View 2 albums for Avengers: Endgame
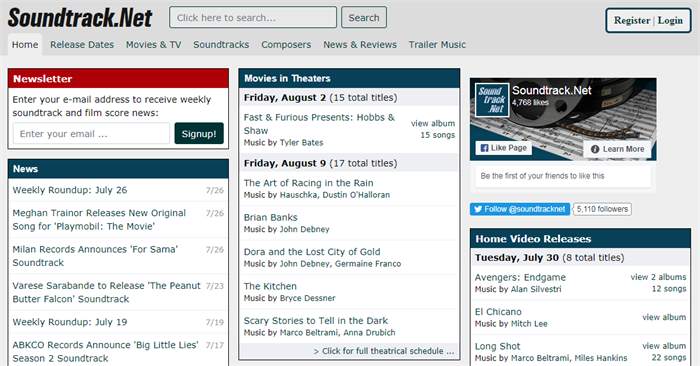The width and height of the screenshot is (700, 366). [x=658, y=277]
